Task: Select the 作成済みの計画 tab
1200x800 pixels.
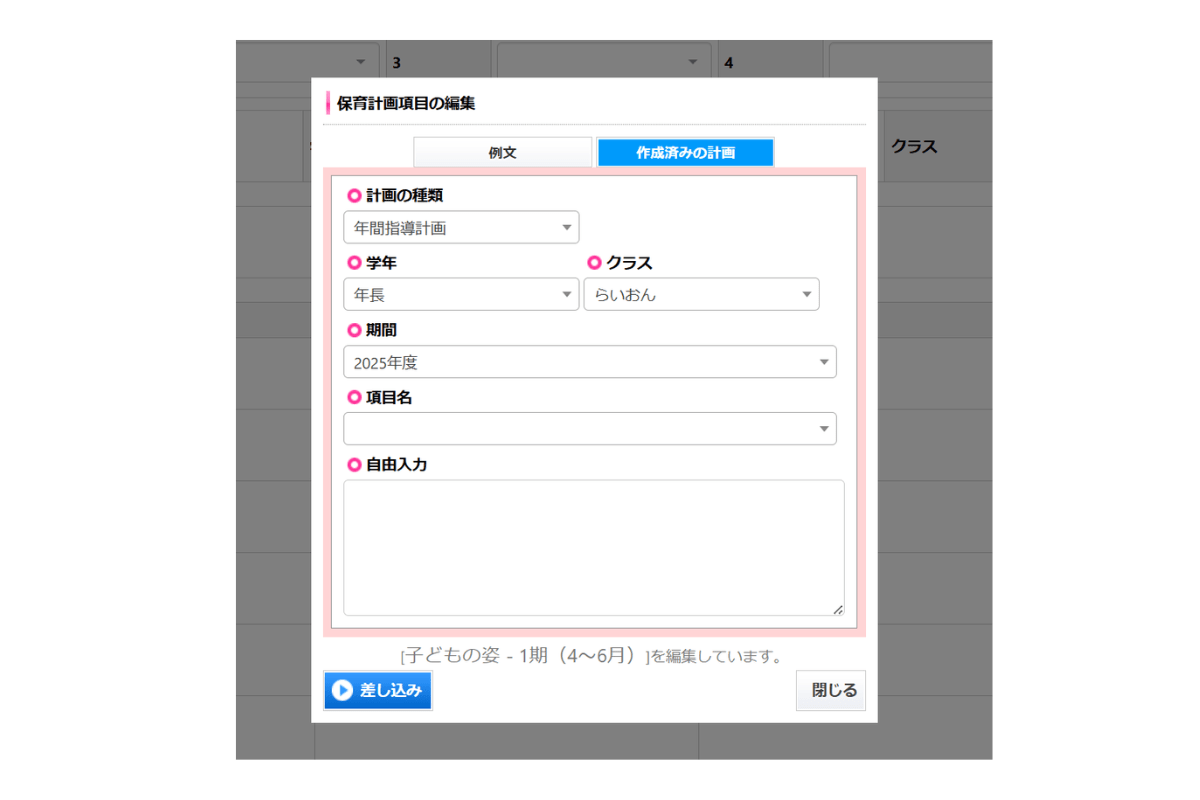Action: 685,151
